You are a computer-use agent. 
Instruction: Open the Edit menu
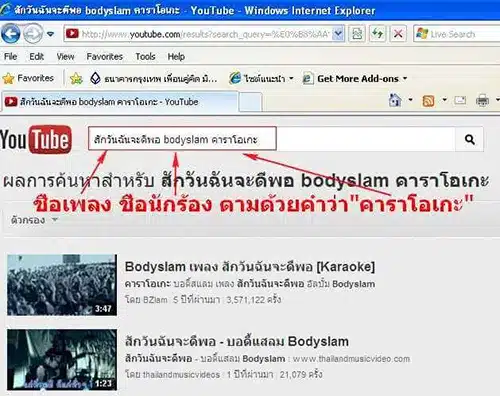pyautogui.click(x=37, y=57)
